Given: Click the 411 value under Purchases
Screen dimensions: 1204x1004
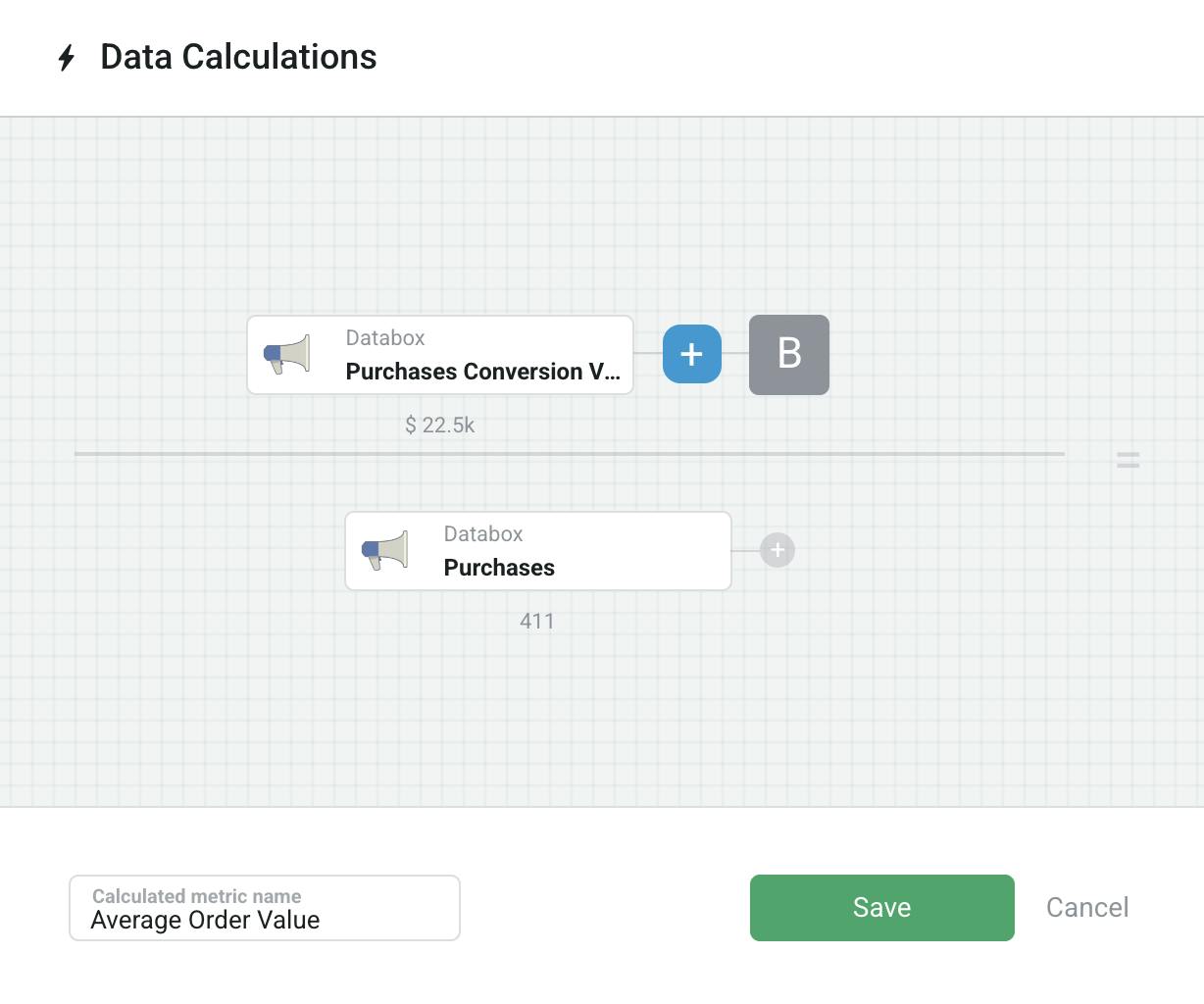Looking at the screenshot, I should click(537, 621).
